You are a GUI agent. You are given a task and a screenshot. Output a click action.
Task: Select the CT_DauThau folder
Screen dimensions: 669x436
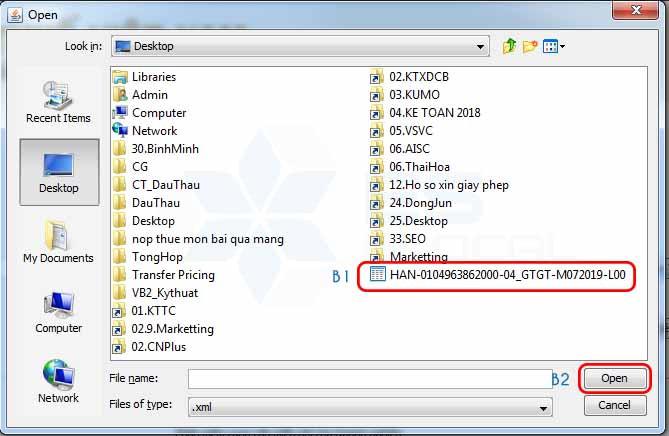click(157, 185)
